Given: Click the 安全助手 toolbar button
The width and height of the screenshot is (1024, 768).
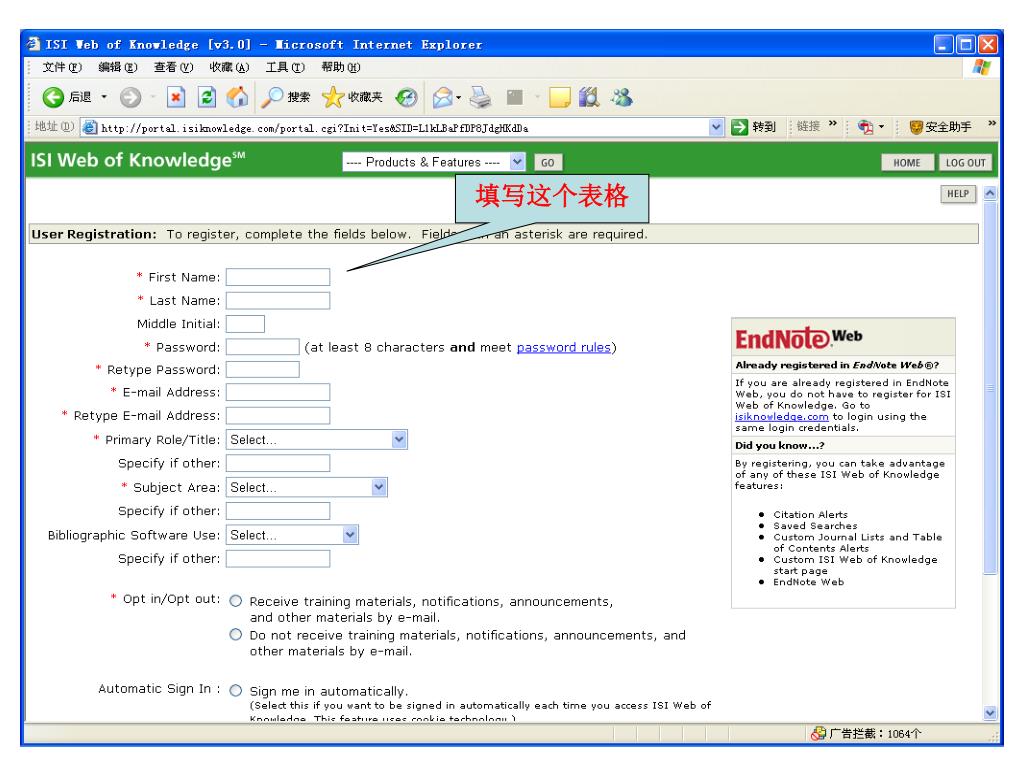Looking at the screenshot, I should (940, 127).
